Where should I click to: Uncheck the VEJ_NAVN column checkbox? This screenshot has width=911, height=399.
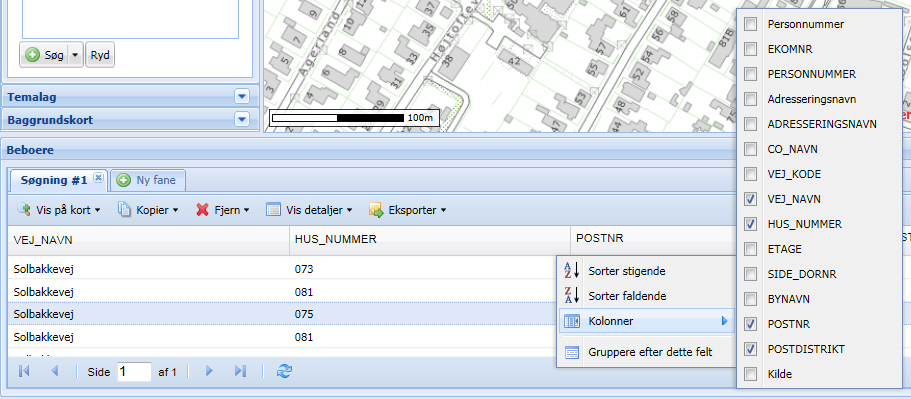[x=751, y=199]
